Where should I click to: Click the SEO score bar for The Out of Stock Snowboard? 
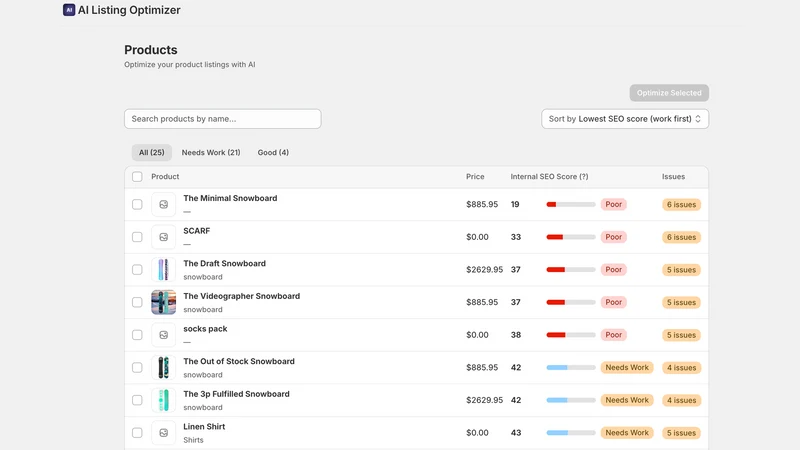[571, 367]
